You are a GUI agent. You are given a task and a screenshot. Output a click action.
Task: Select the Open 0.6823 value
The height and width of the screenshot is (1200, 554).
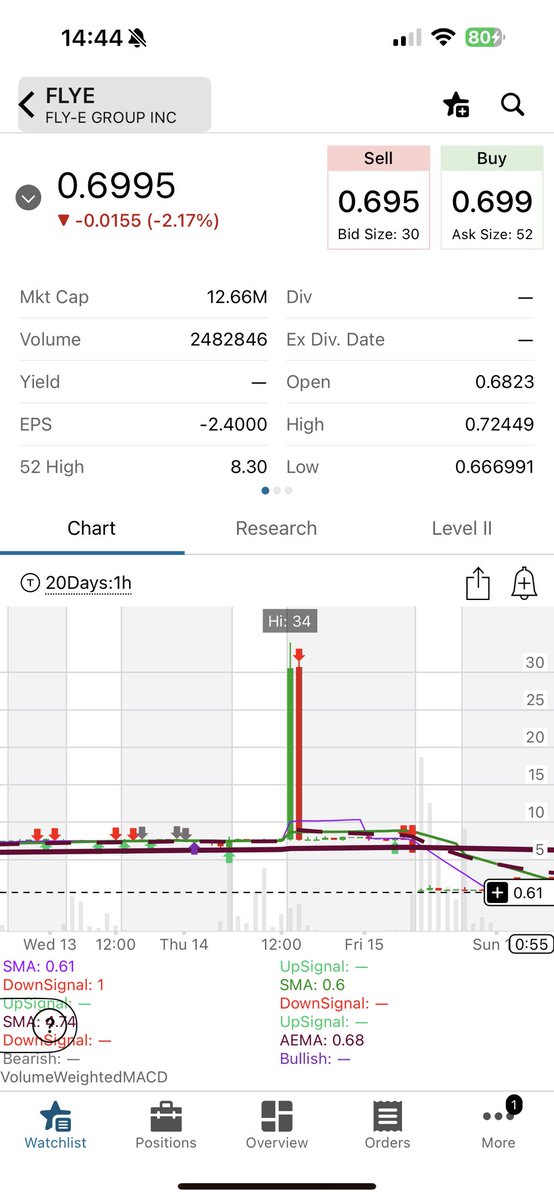[505, 382]
